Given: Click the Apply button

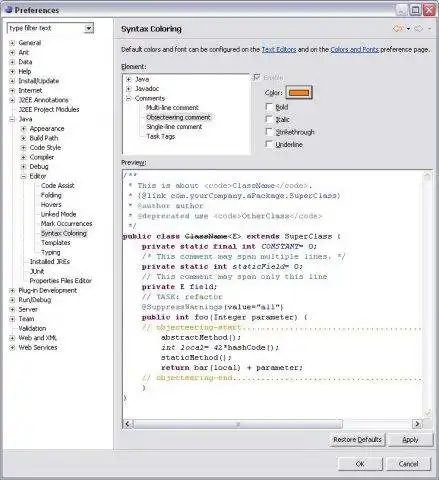Looking at the screenshot, I should point(410,440).
